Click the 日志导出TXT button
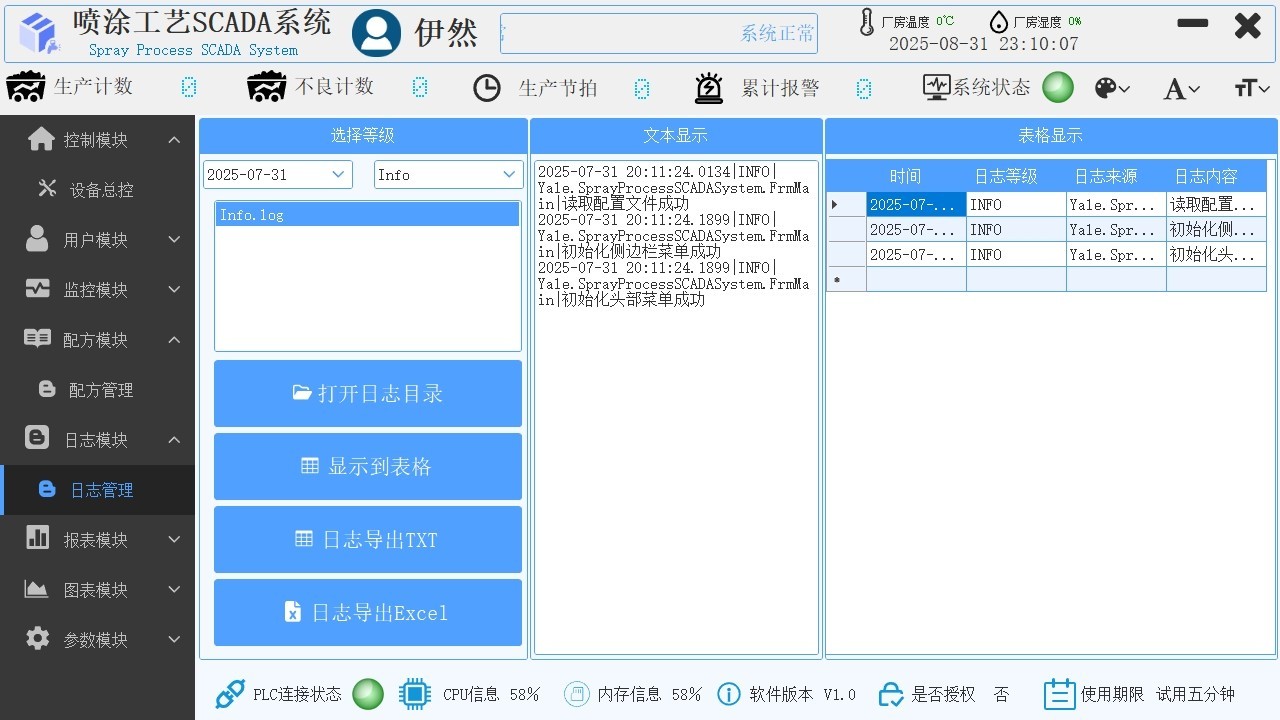The image size is (1280, 720). pos(368,539)
